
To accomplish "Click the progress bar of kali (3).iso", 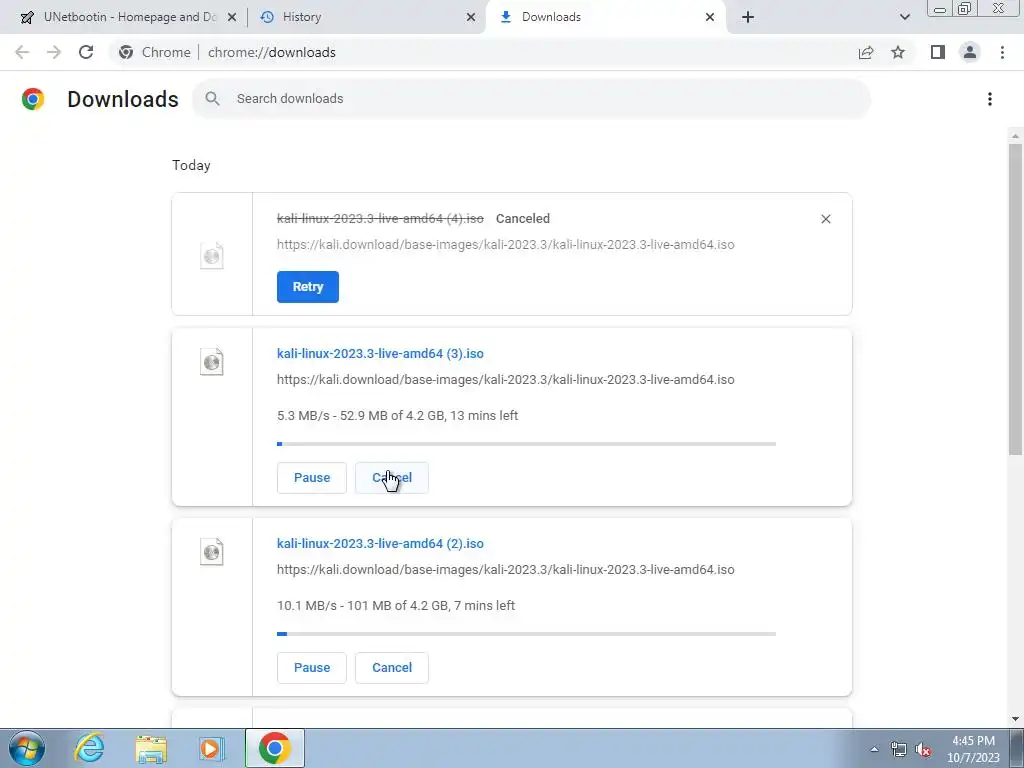I will (x=526, y=443).
